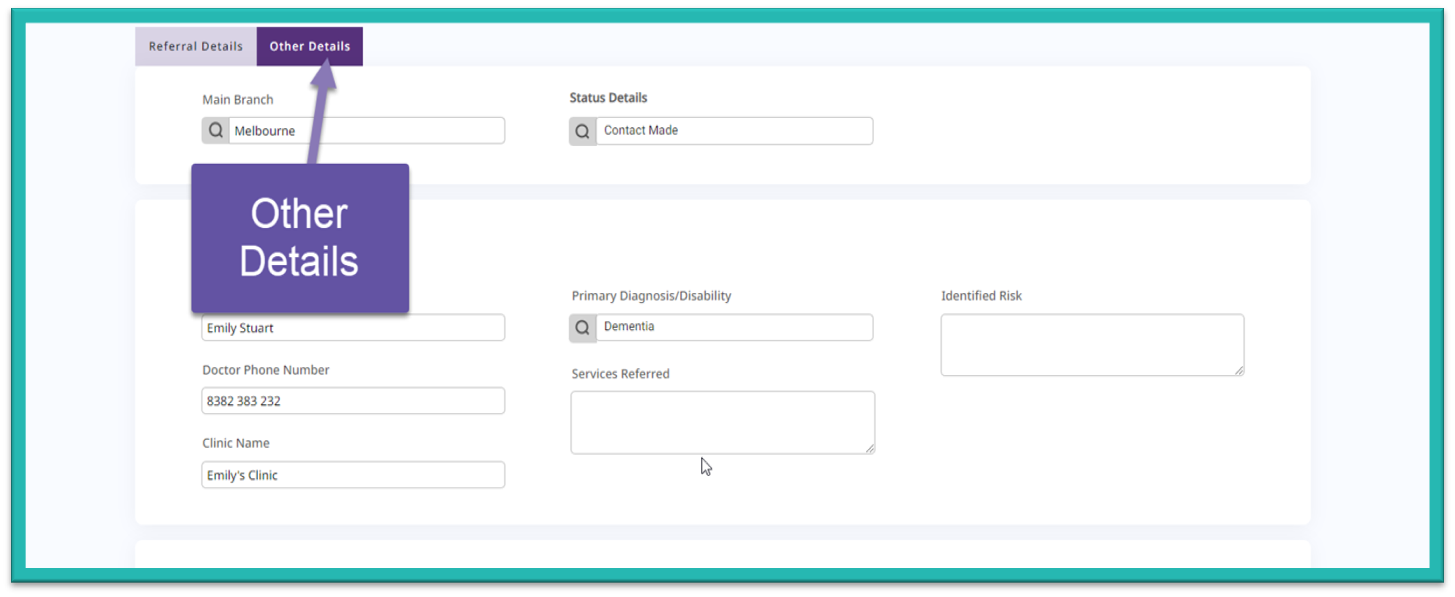1455x597 pixels.
Task: Open the Primary Diagnosis field showing Dementia
Action: coord(734,328)
